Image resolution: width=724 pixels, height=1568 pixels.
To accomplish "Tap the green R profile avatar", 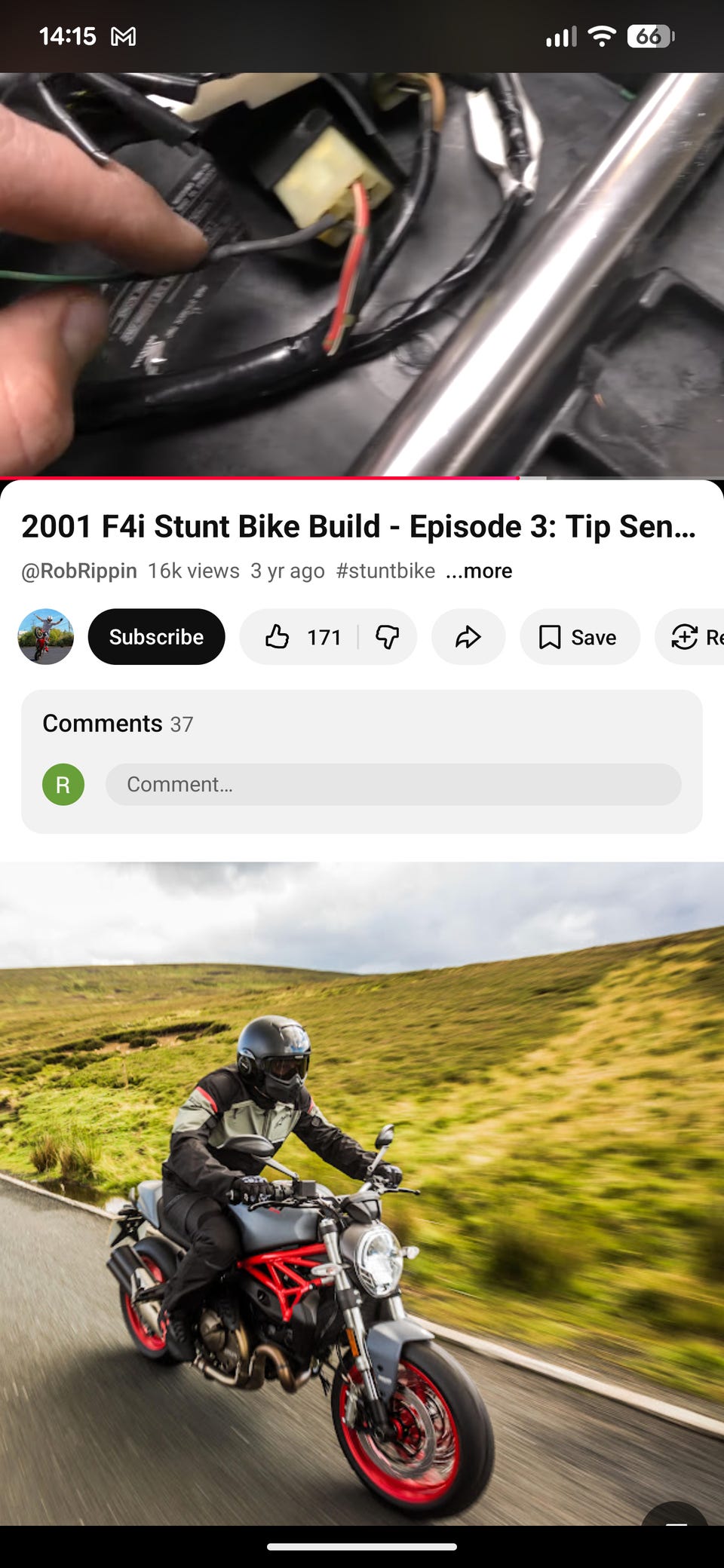I will coord(63,785).
